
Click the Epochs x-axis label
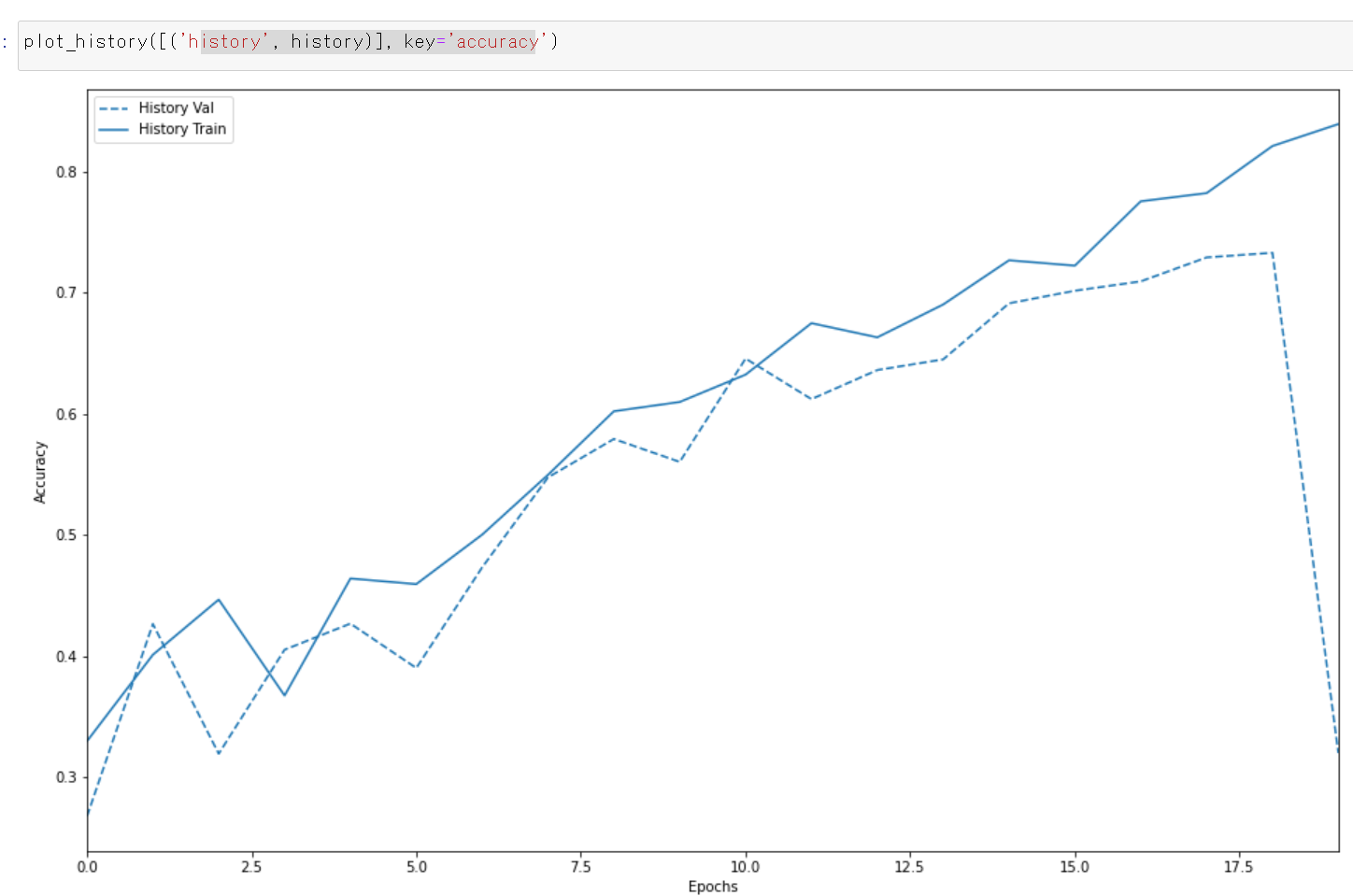point(712,886)
